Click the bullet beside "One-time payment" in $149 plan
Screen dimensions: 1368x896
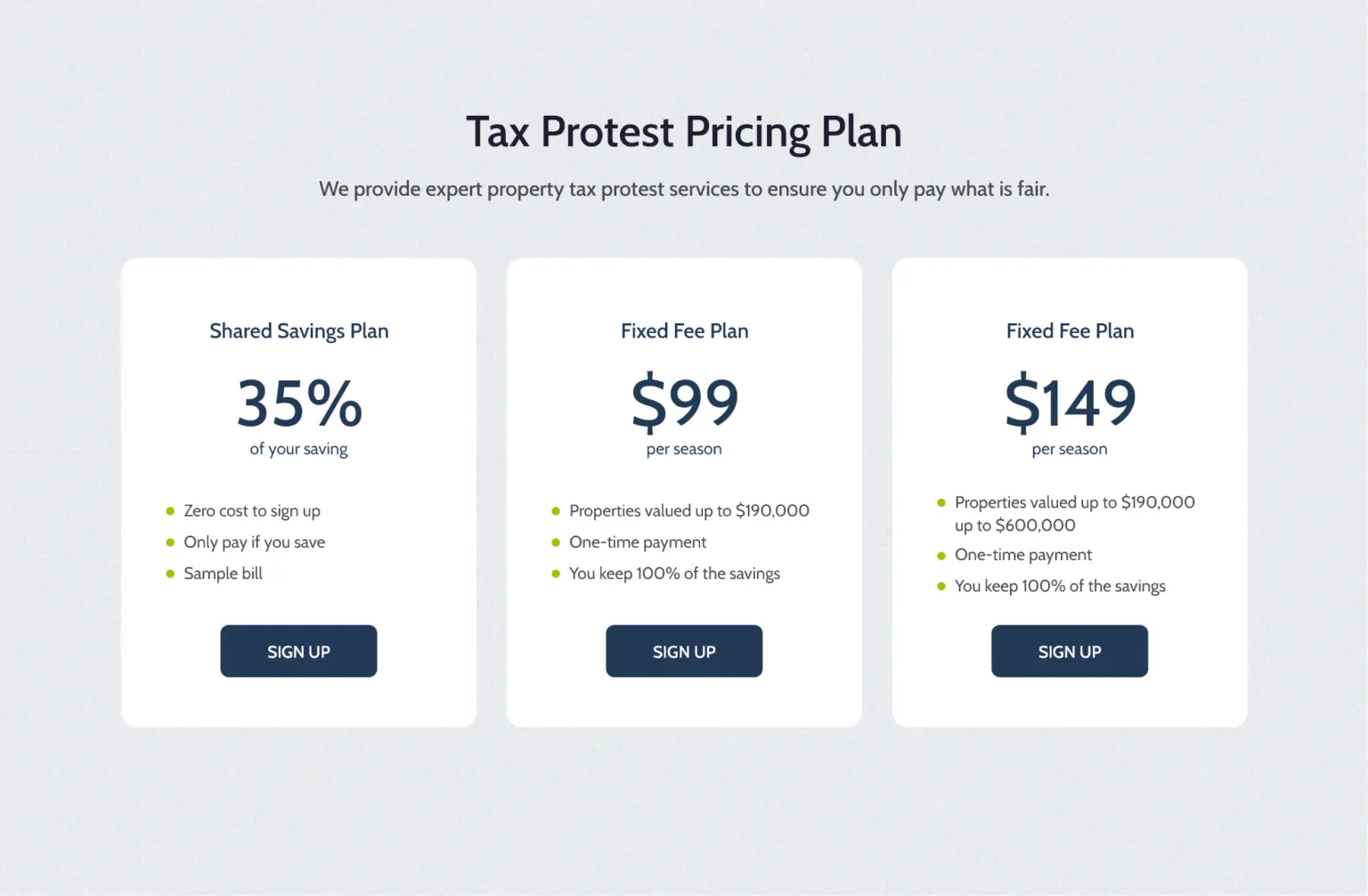click(x=941, y=556)
